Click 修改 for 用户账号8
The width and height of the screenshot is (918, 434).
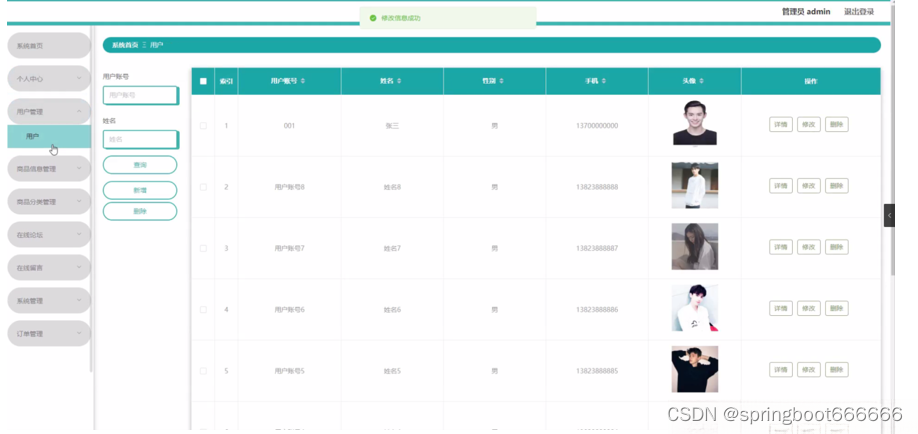click(809, 186)
